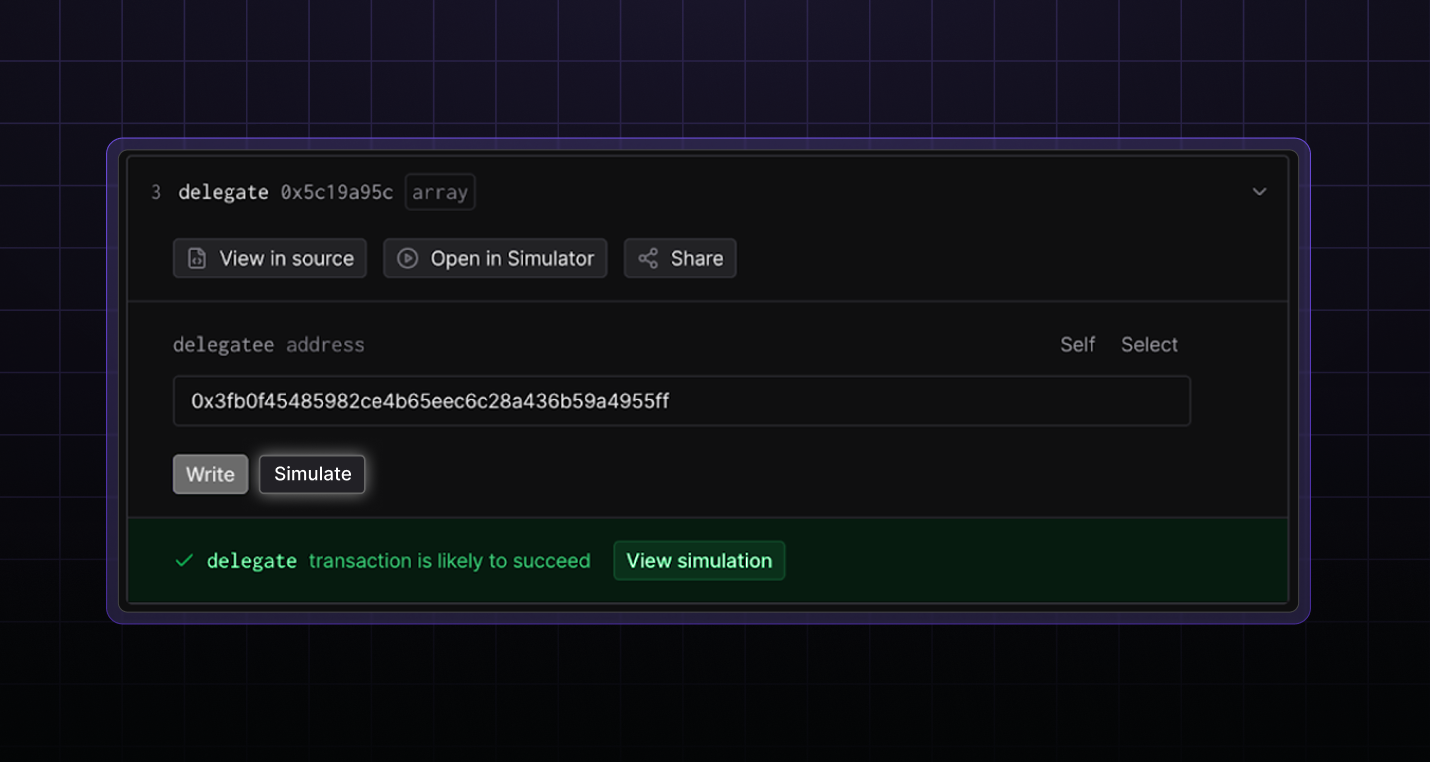
Task: Click the "transaction is likely to succeed" message
Action: coord(449,561)
